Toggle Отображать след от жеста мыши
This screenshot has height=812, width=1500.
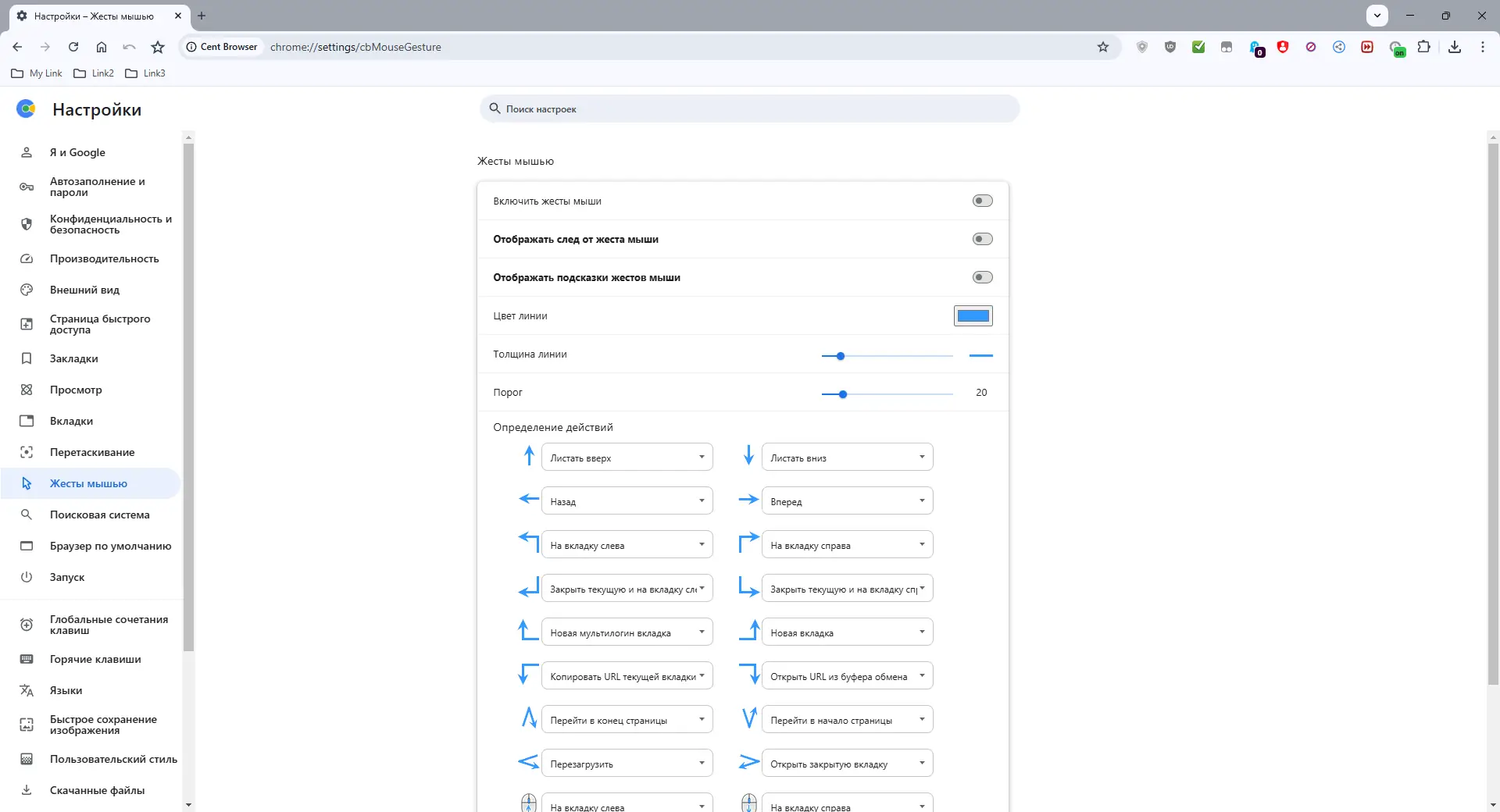pos(982,239)
